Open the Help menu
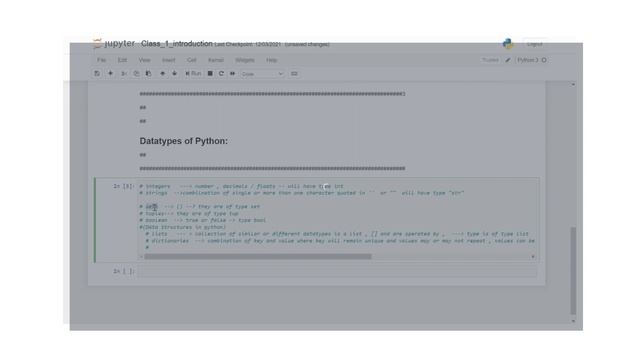 point(271,60)
